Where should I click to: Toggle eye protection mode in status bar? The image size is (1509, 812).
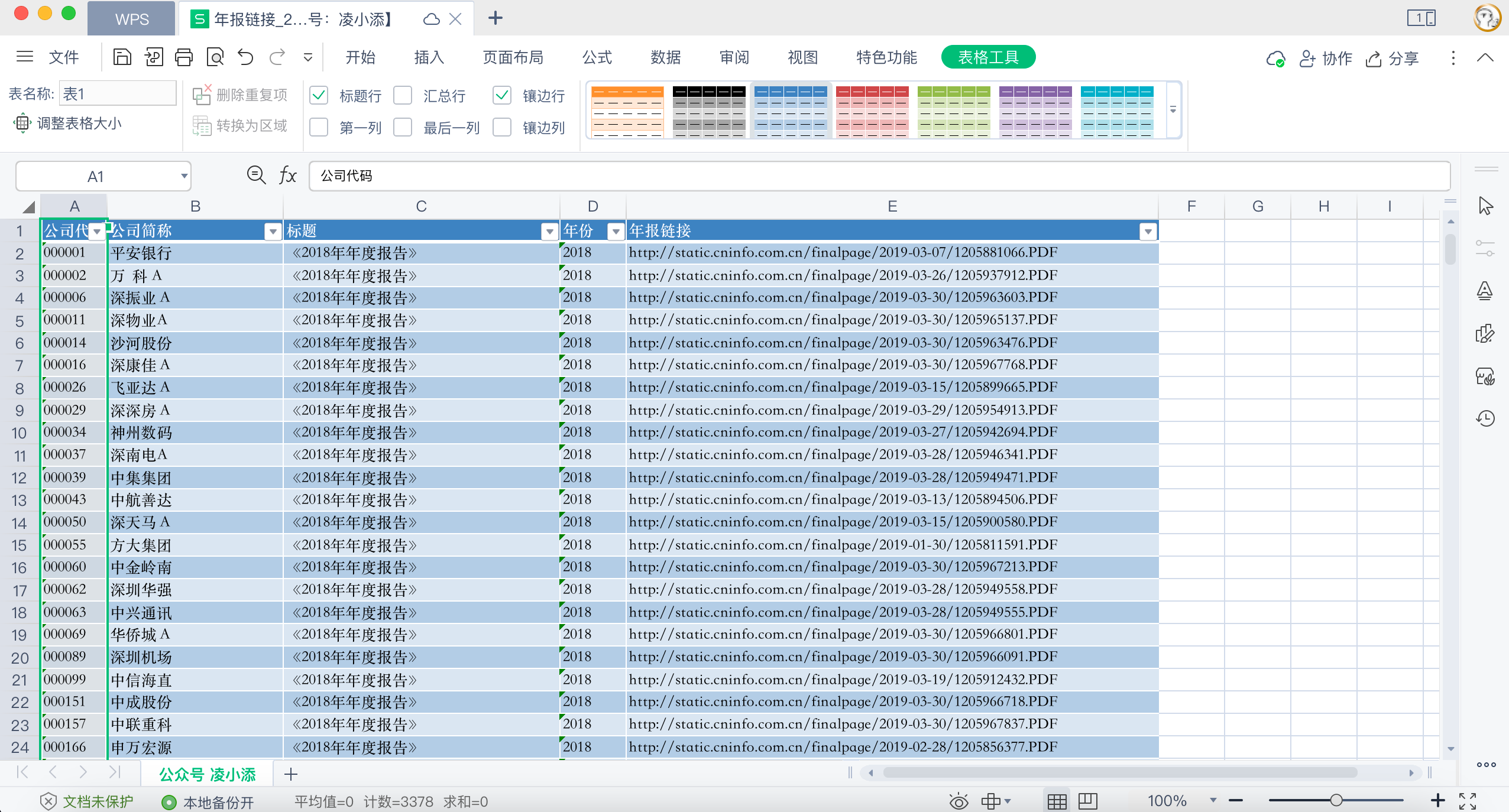coord(958,801)
